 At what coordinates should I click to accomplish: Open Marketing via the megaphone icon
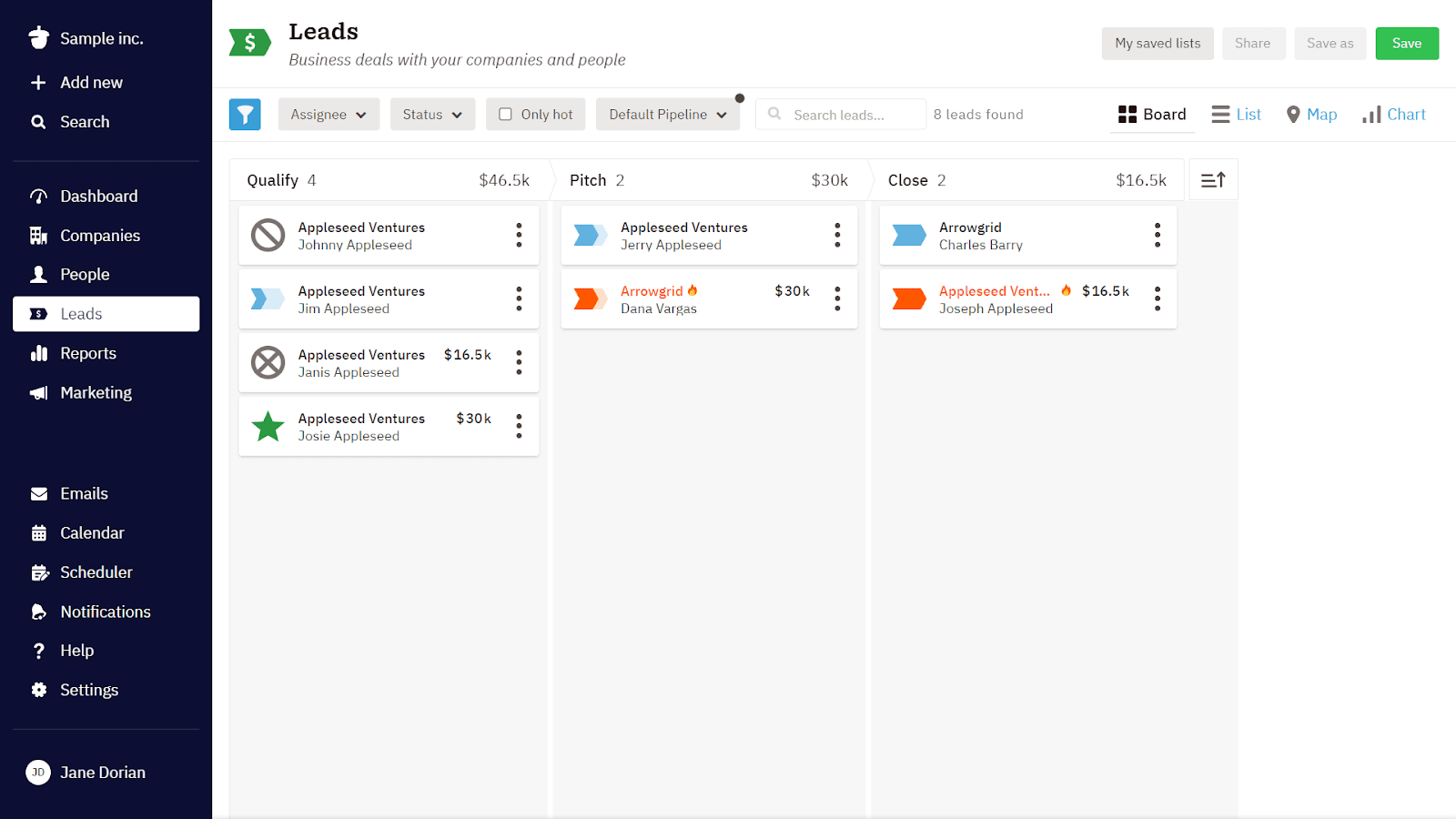(x=39, y=392)
